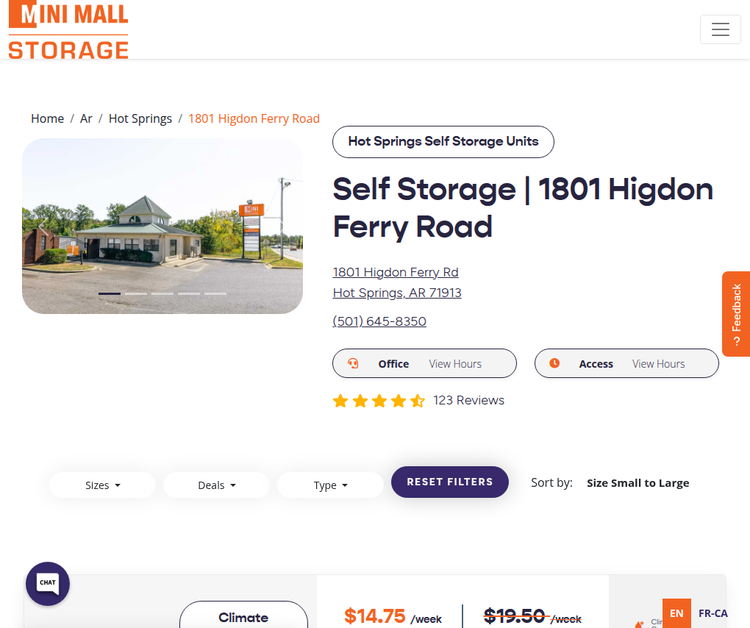
Task: Expand the Deals filter dropdown
Action: click(x=216, y=485)
